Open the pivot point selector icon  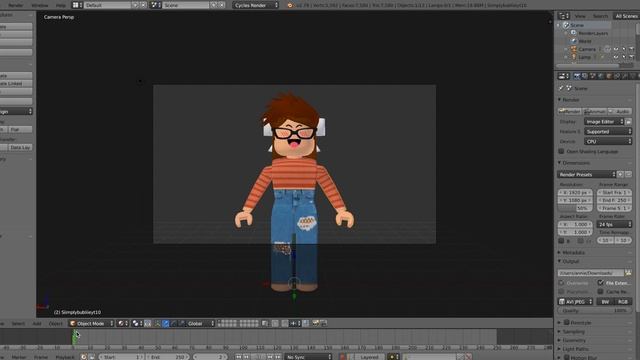(x=137, y=323)
